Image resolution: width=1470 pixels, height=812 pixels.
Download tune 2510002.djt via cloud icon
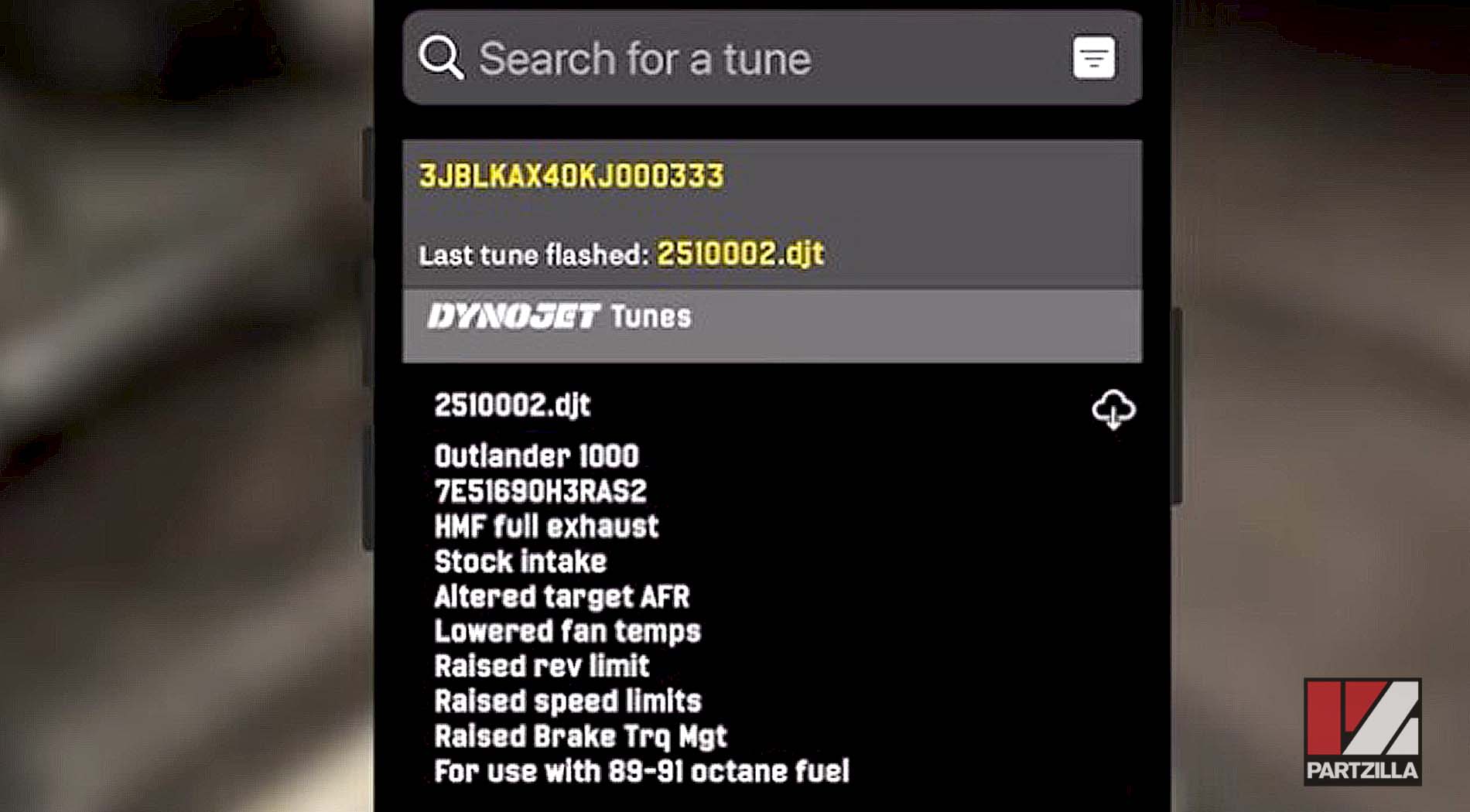pyautogui.click(x=1113, y=409)
